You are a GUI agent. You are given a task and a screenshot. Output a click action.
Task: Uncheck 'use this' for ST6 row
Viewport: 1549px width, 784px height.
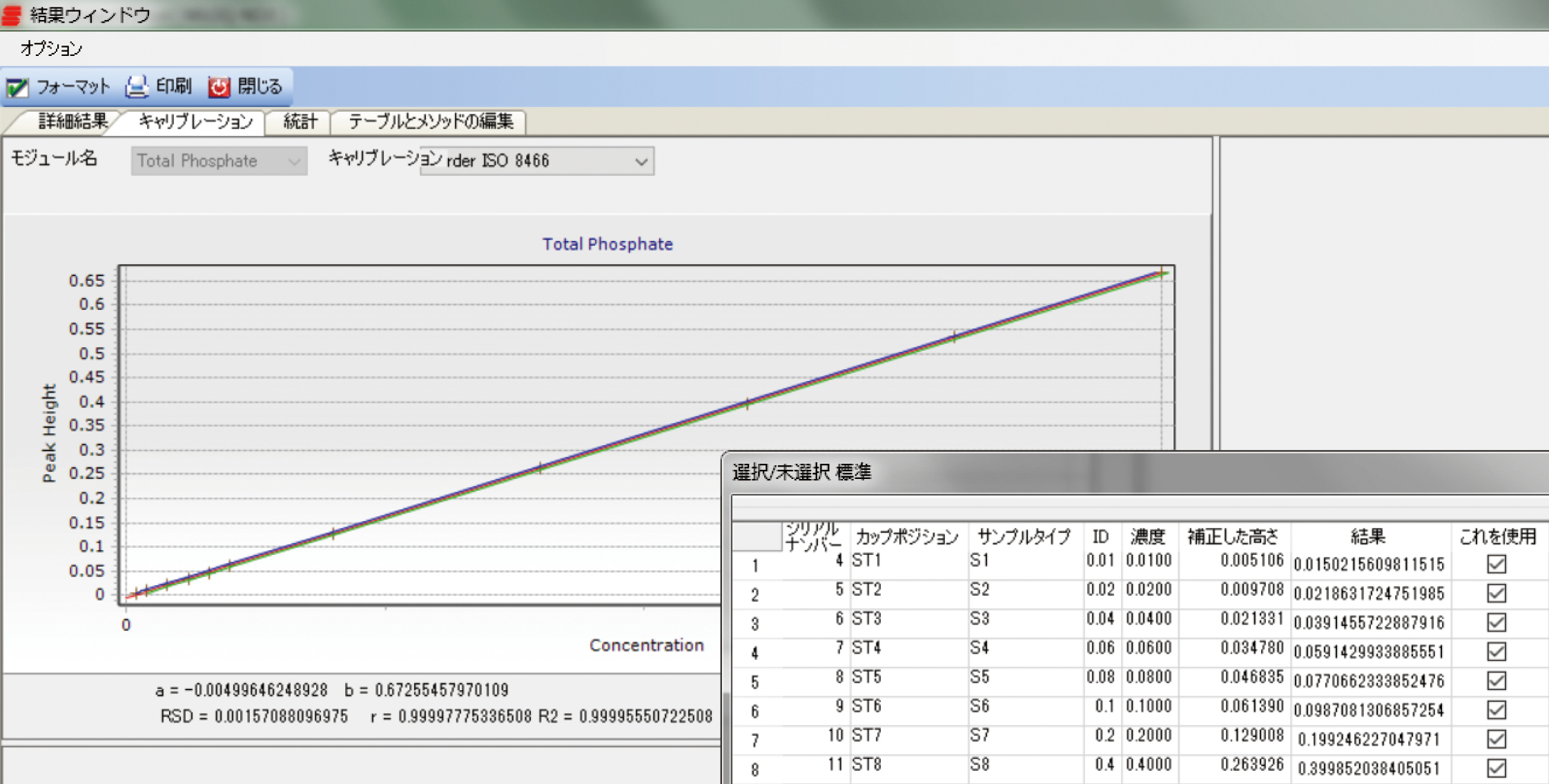tap(1497, 709)
